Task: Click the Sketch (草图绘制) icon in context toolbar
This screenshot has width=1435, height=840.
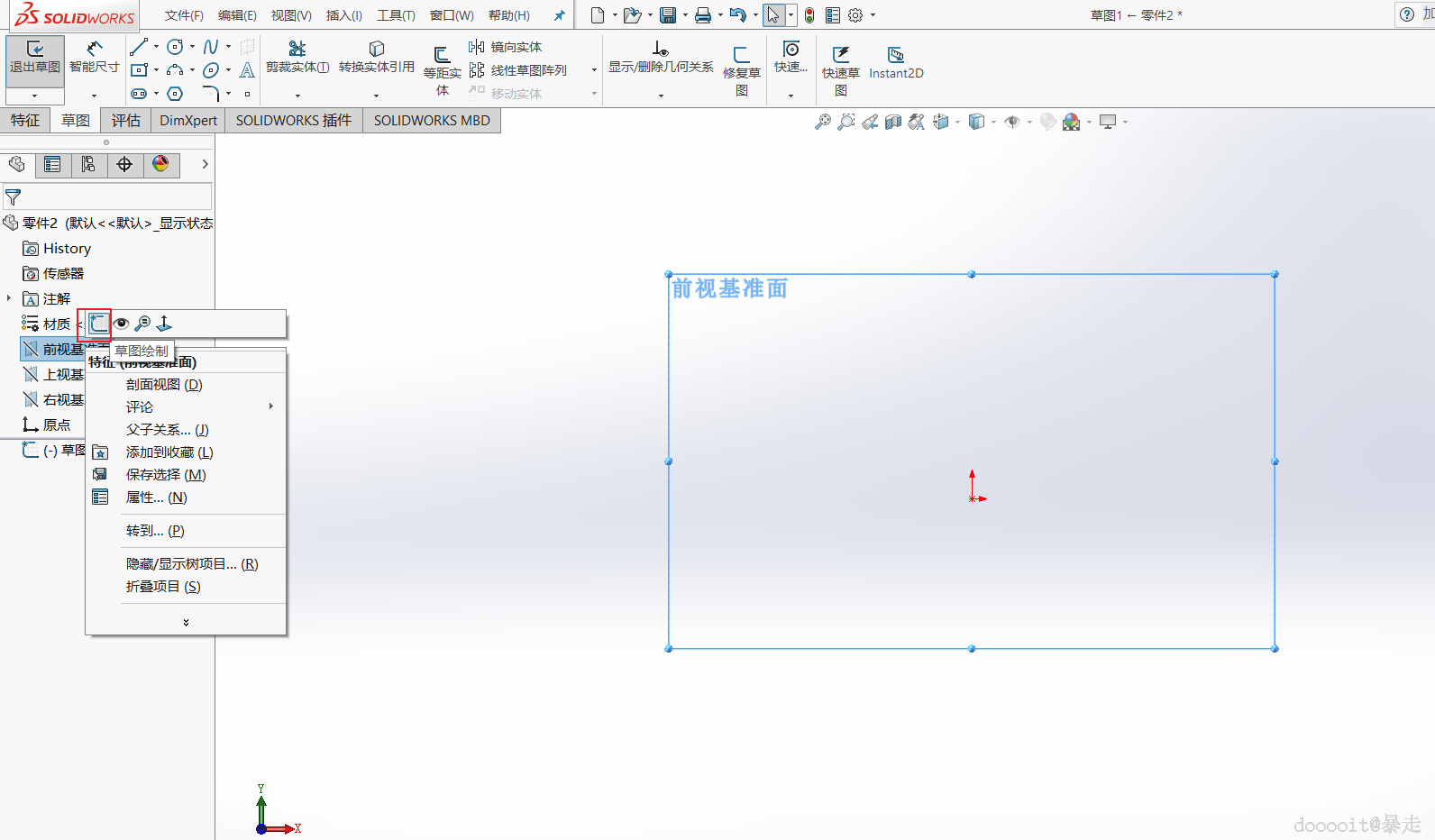Action: tap(97, 324)
